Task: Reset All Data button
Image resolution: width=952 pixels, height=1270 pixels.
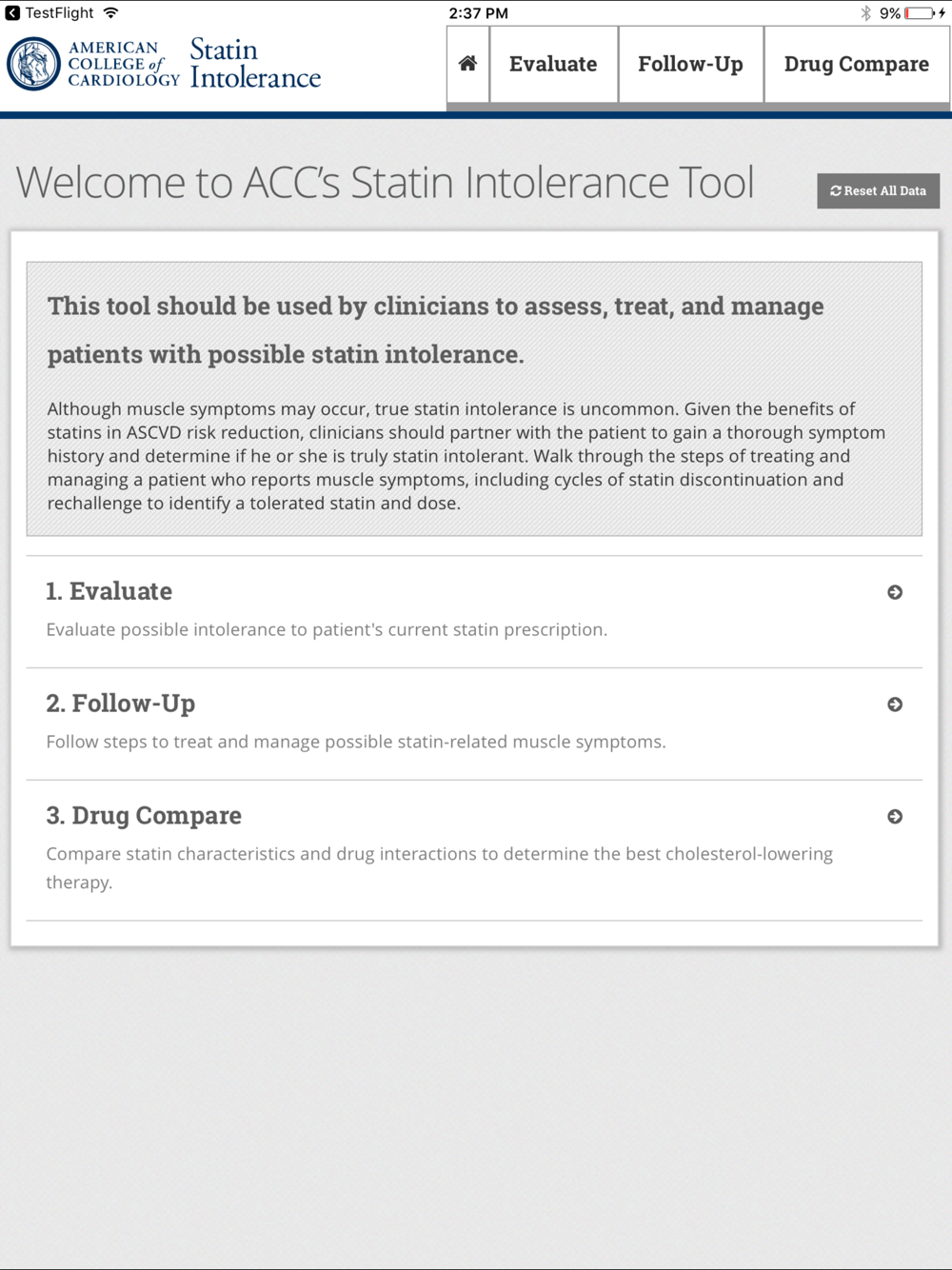Action: [878, 190]
